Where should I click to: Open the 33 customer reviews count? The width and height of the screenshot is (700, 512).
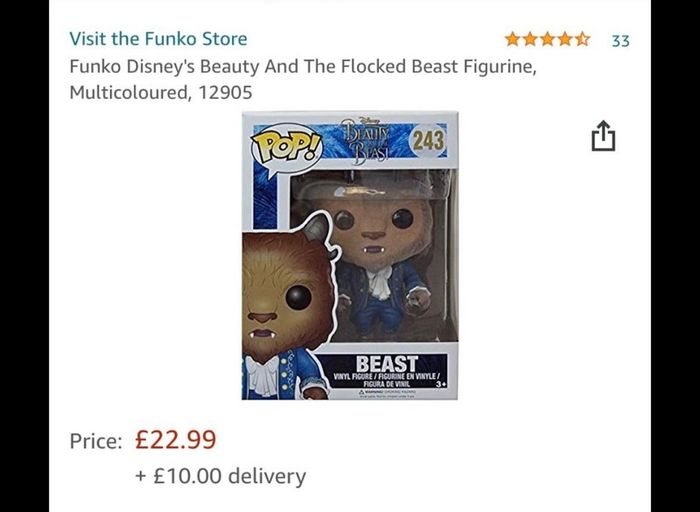click(x=620, y=41)
